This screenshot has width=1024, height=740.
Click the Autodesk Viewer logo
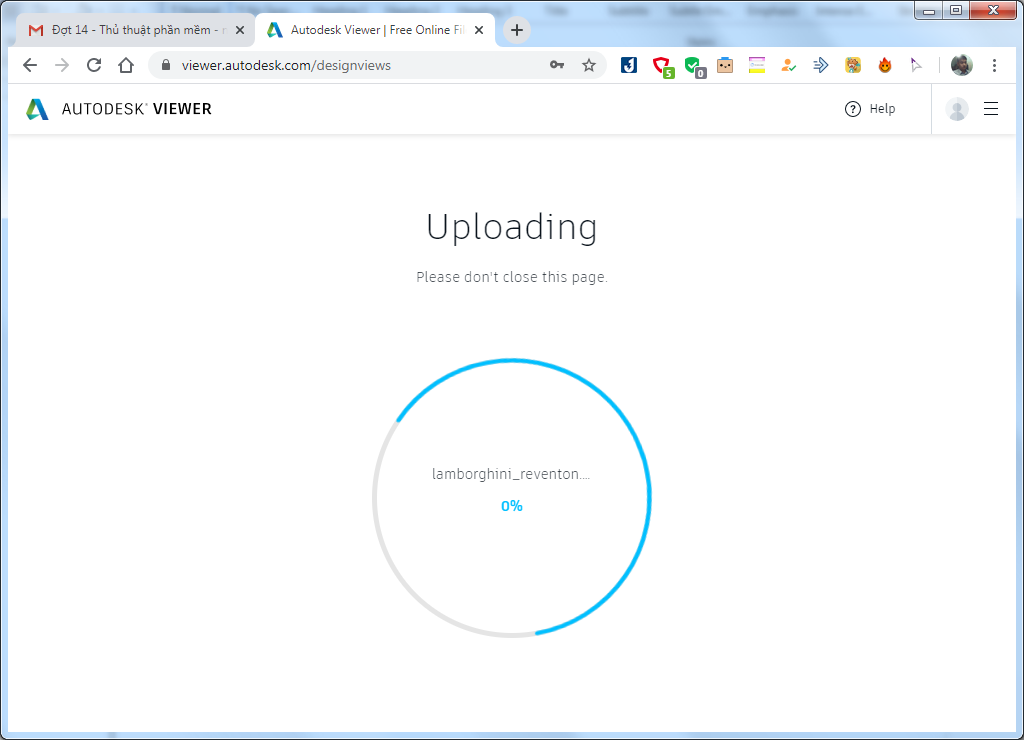pos(119,109)
